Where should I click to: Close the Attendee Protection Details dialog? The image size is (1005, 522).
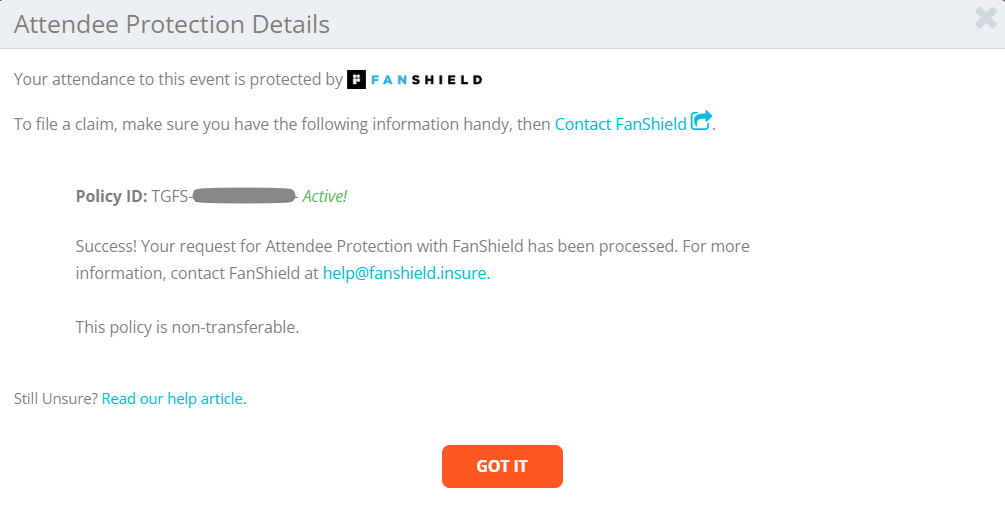pyautogui.click(x=985, y=18)
